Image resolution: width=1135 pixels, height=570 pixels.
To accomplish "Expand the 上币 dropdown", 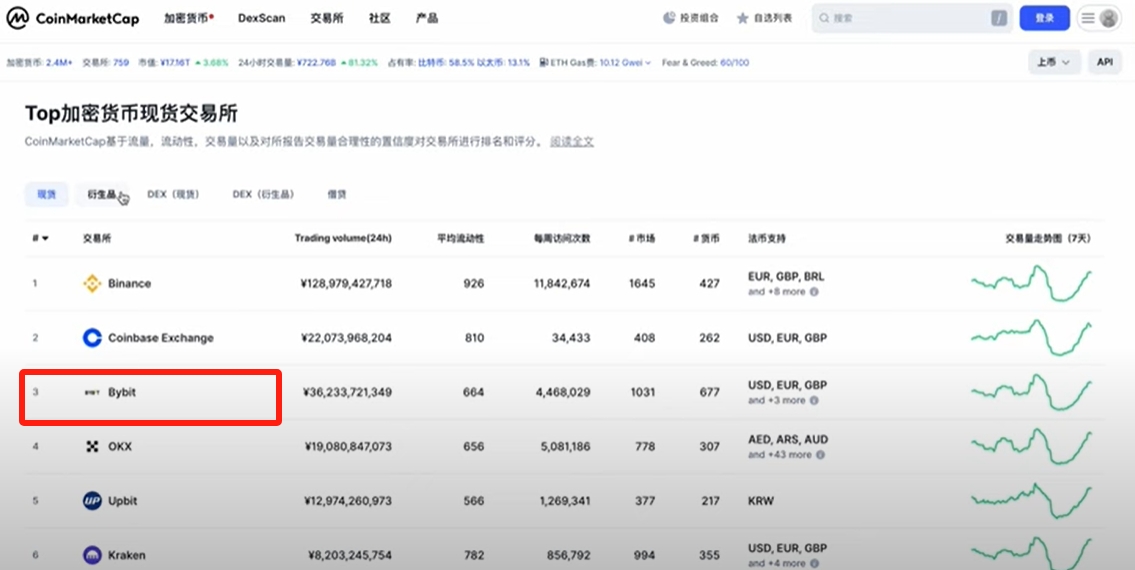I will tap(1055, 62).
